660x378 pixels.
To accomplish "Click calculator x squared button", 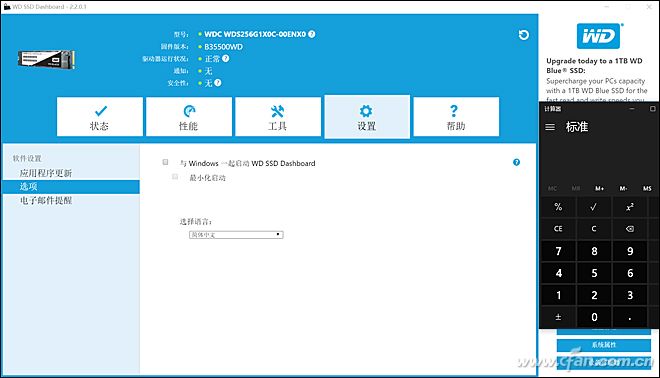I will point(630,207).
